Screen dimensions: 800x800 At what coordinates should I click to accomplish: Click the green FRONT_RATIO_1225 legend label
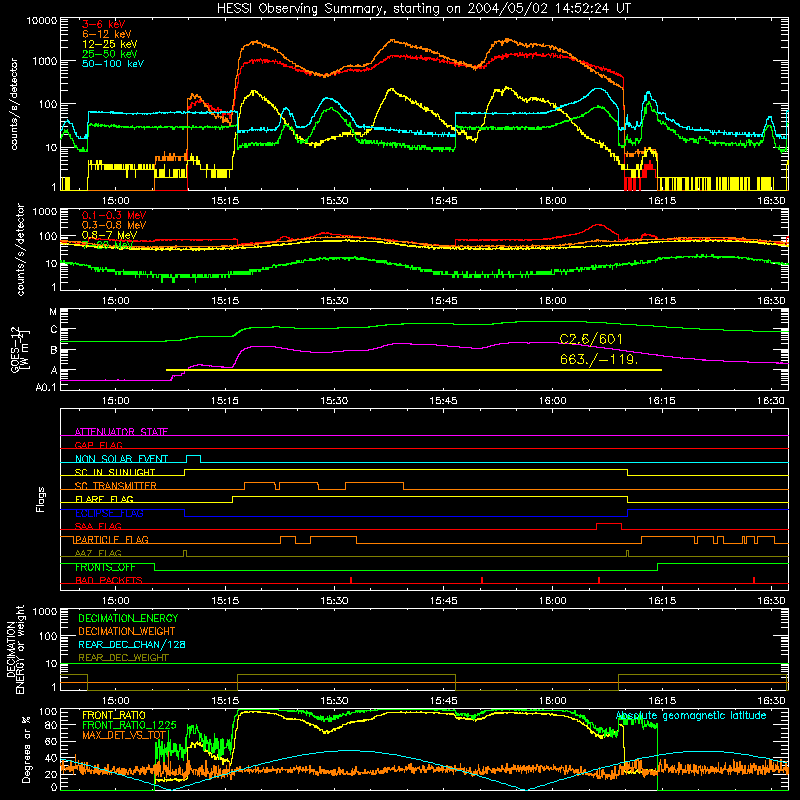pyautogui.click(x=129, y=725)
